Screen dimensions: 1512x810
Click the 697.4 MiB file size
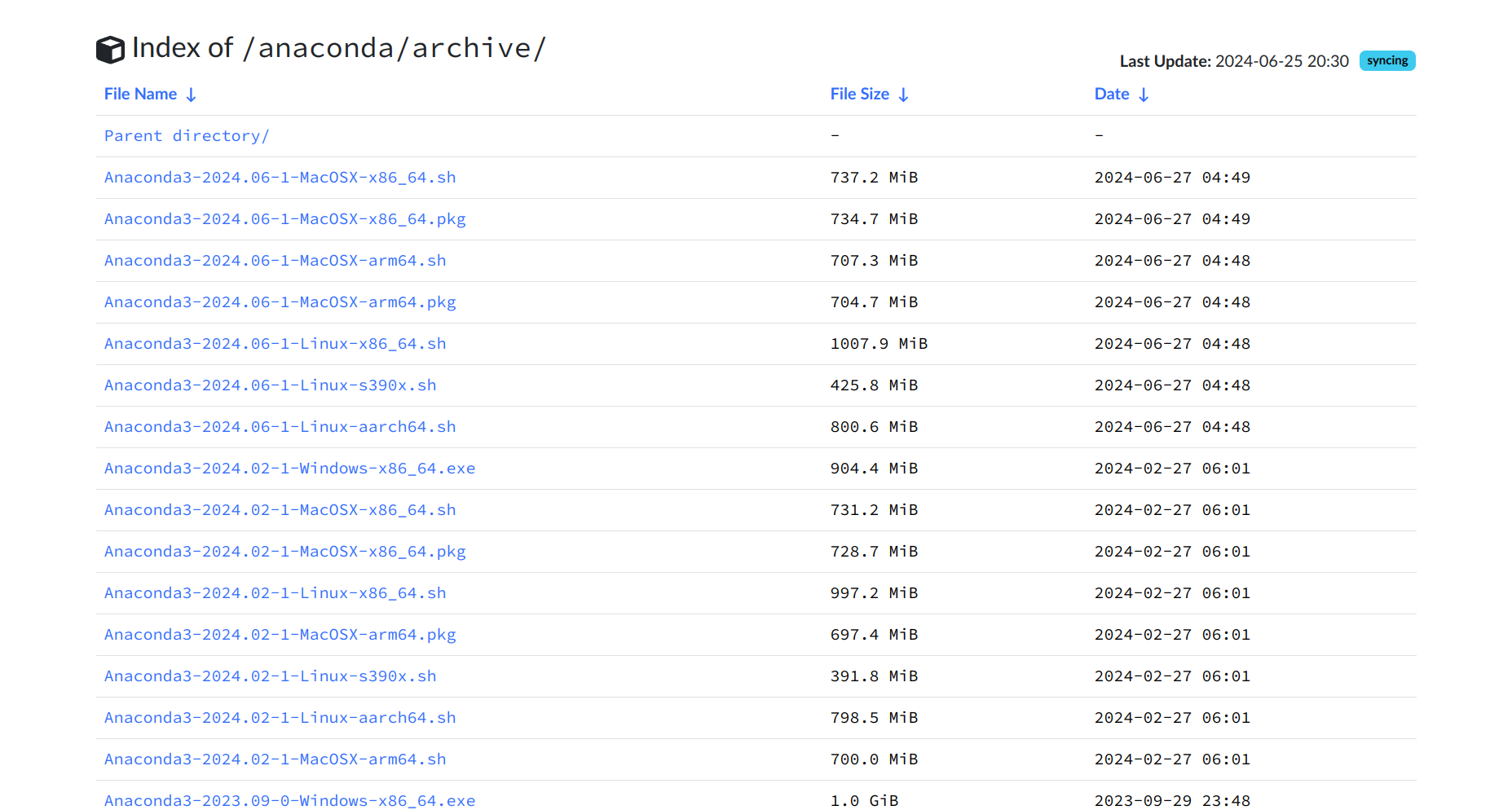[x=875, y=635]
